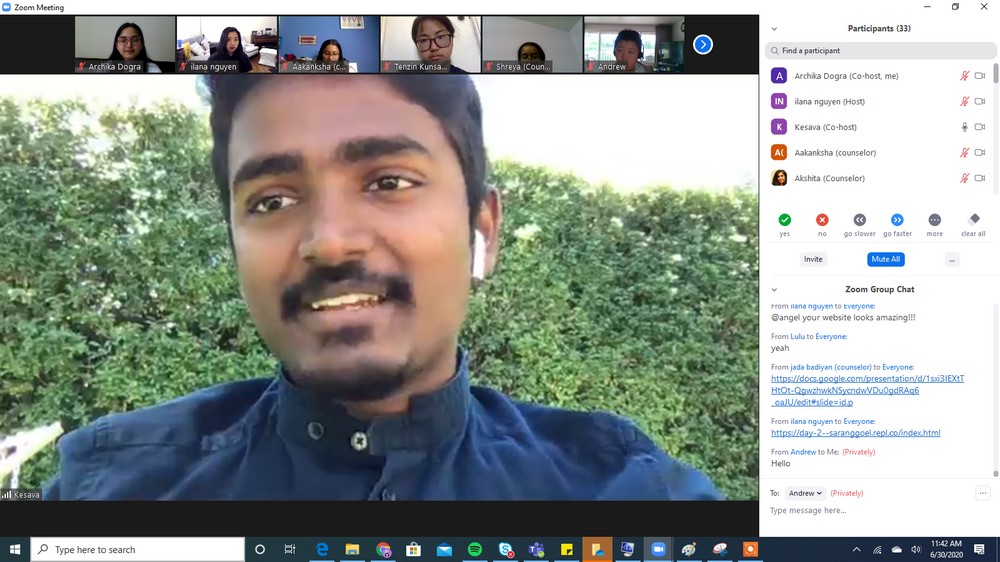
Task: Open Spotify from the taskbar
Action: click(475, 549)
